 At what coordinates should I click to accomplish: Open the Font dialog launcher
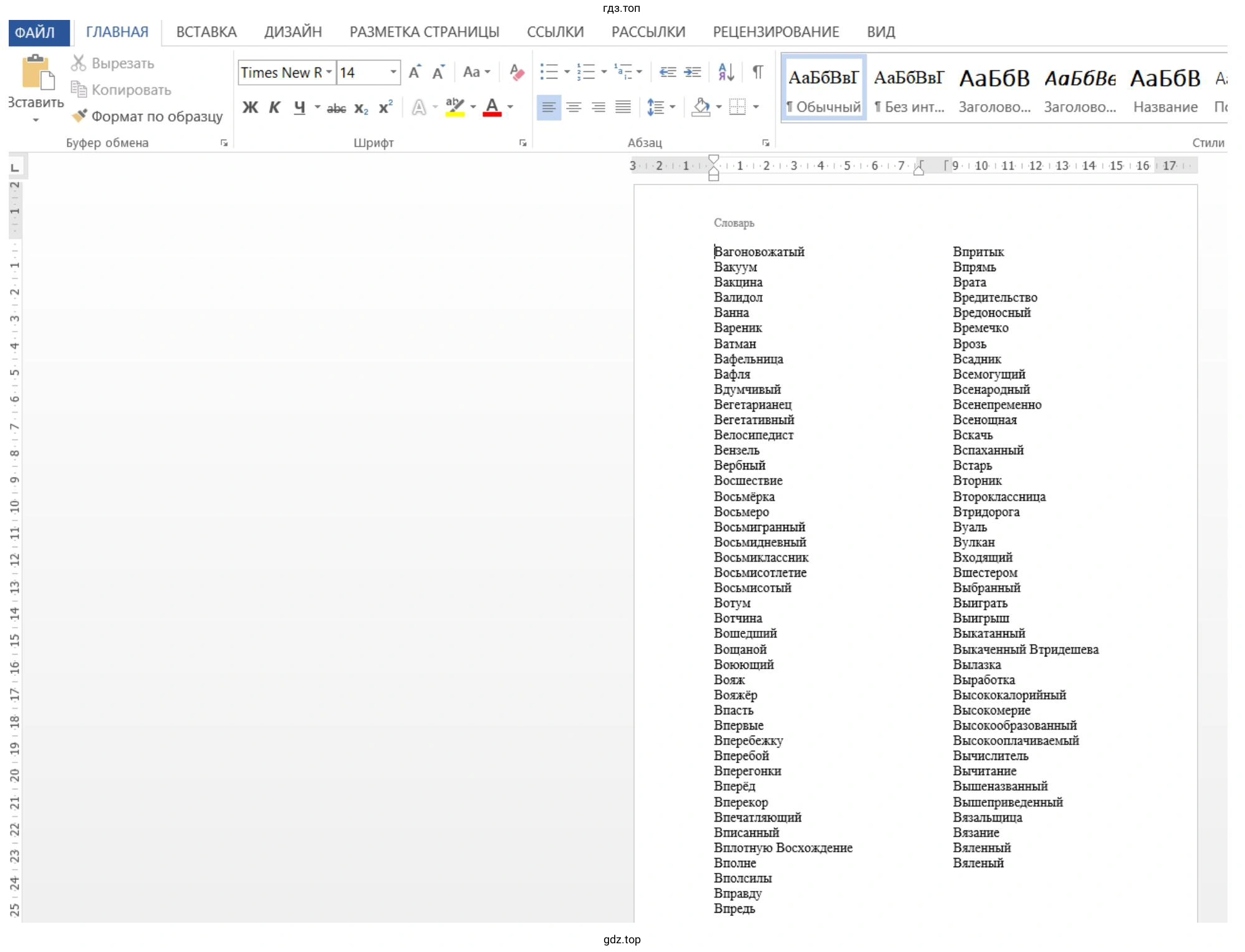pyautogui.click(x=522, y=143)
